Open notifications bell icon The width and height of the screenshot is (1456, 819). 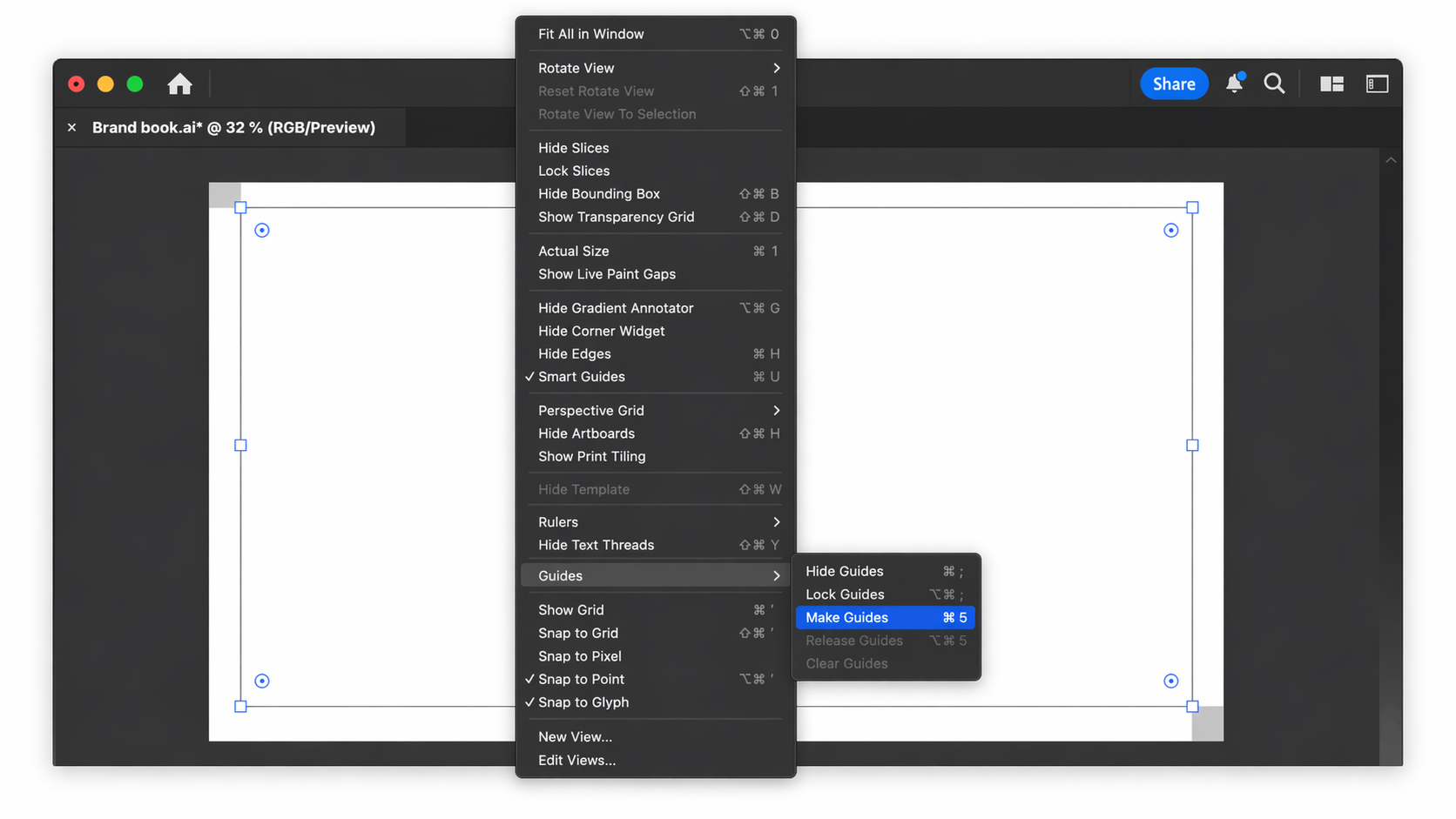[1234, 83]
